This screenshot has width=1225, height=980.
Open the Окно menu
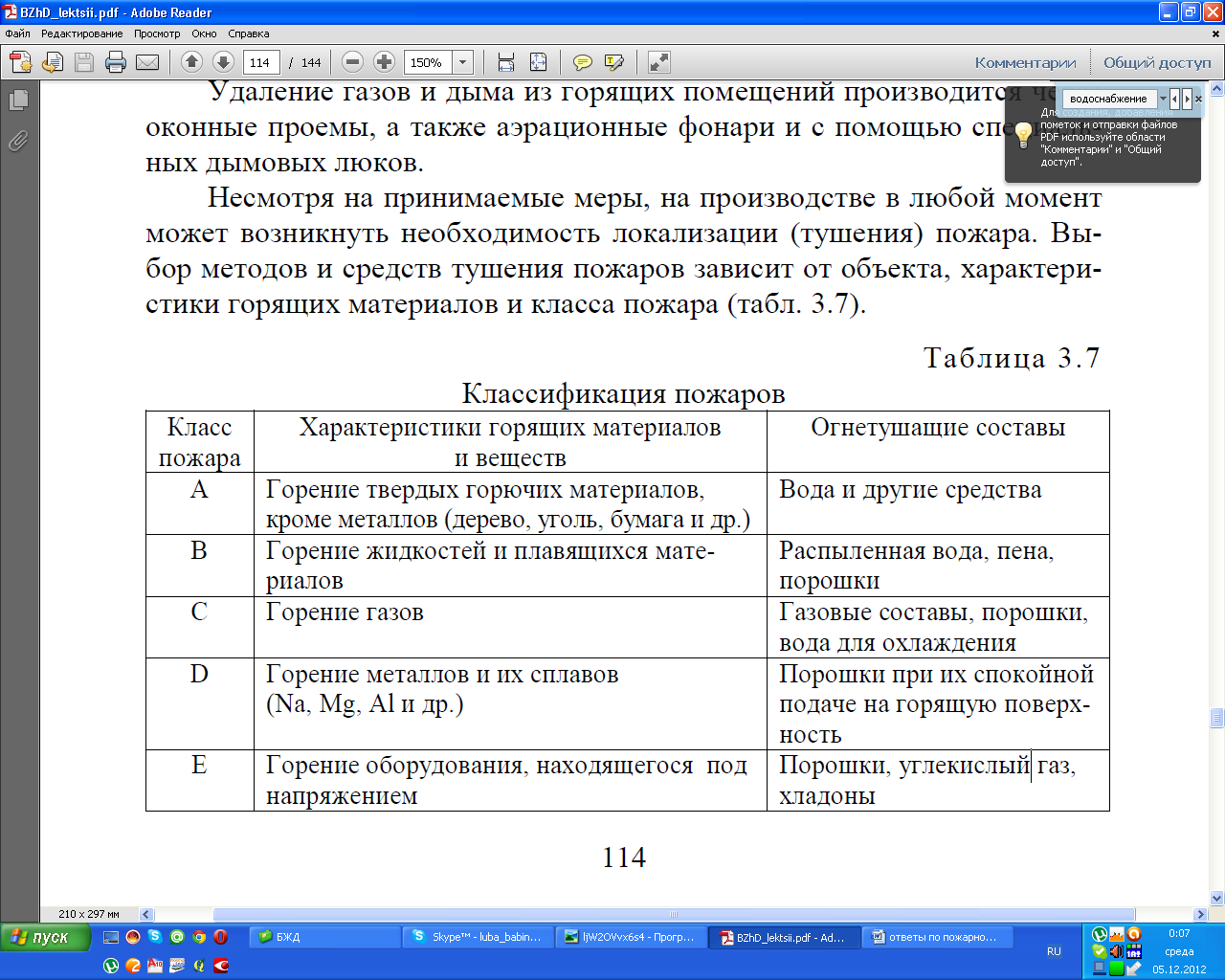pos(204,33)
